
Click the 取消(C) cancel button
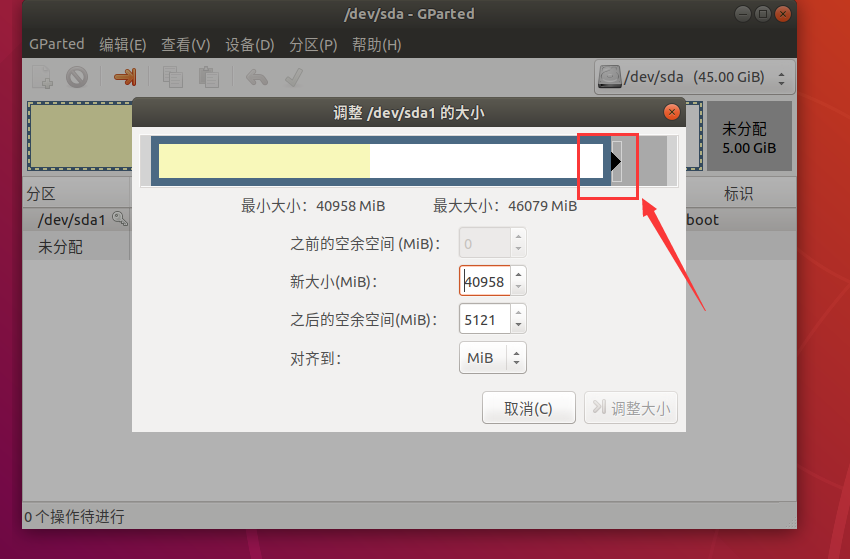[529, 408]
